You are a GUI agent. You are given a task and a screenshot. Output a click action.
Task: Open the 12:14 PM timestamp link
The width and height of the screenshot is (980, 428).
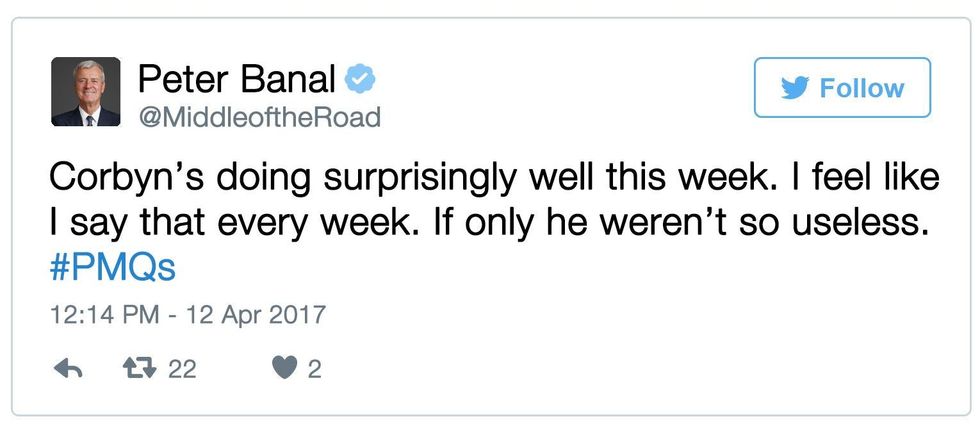coord(99,315)
